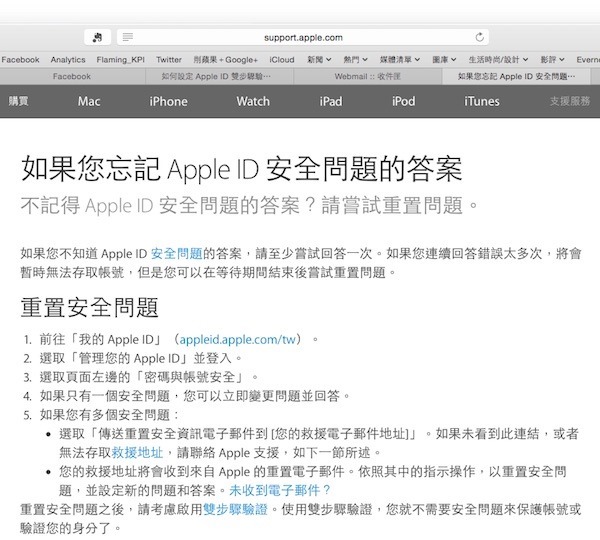Open iPod in Apple navigation bar
Viewport: 600px width, 540px height.
[x=403, y=101]
